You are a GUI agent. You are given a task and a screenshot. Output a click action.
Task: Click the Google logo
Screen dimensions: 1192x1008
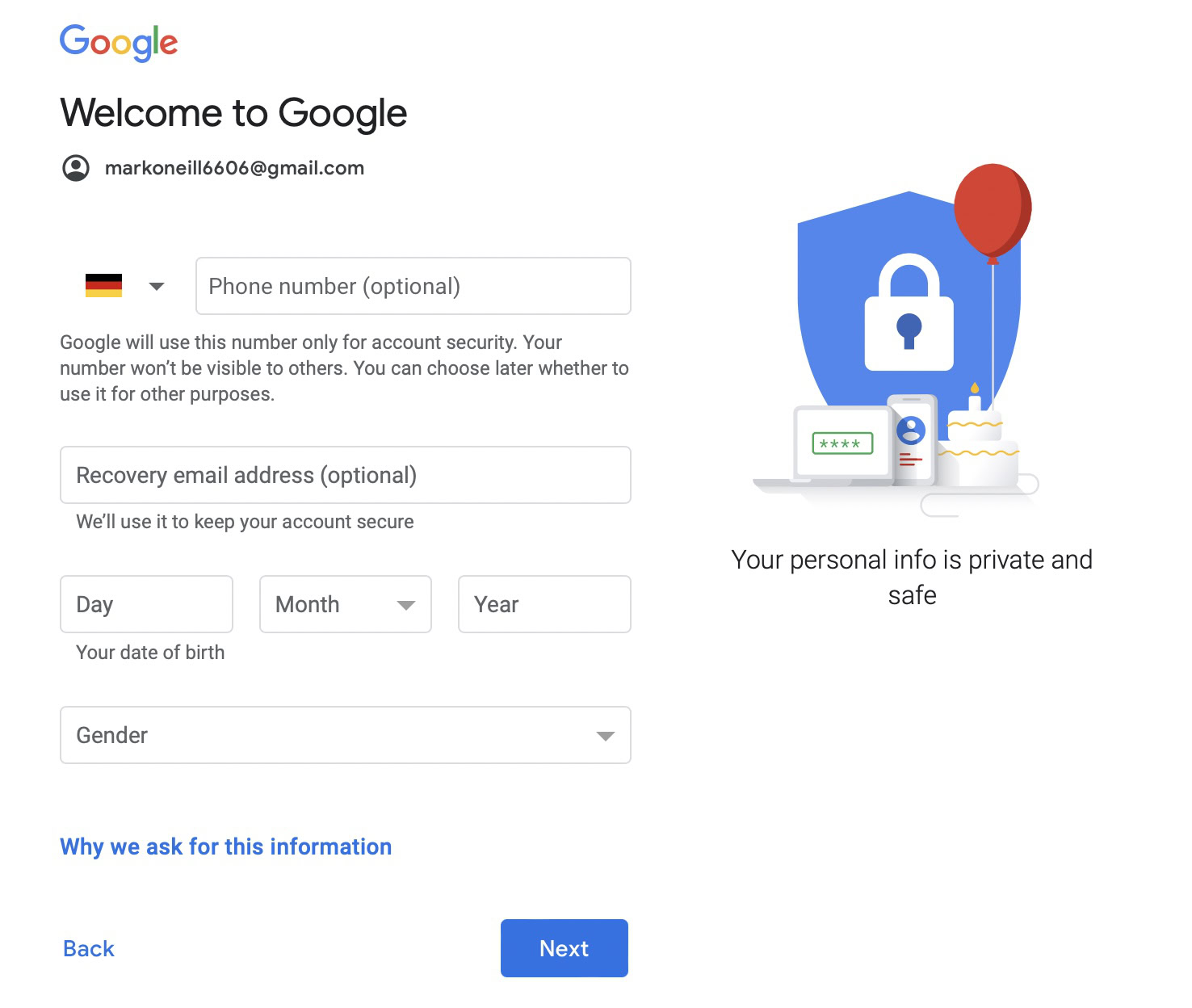119,42
